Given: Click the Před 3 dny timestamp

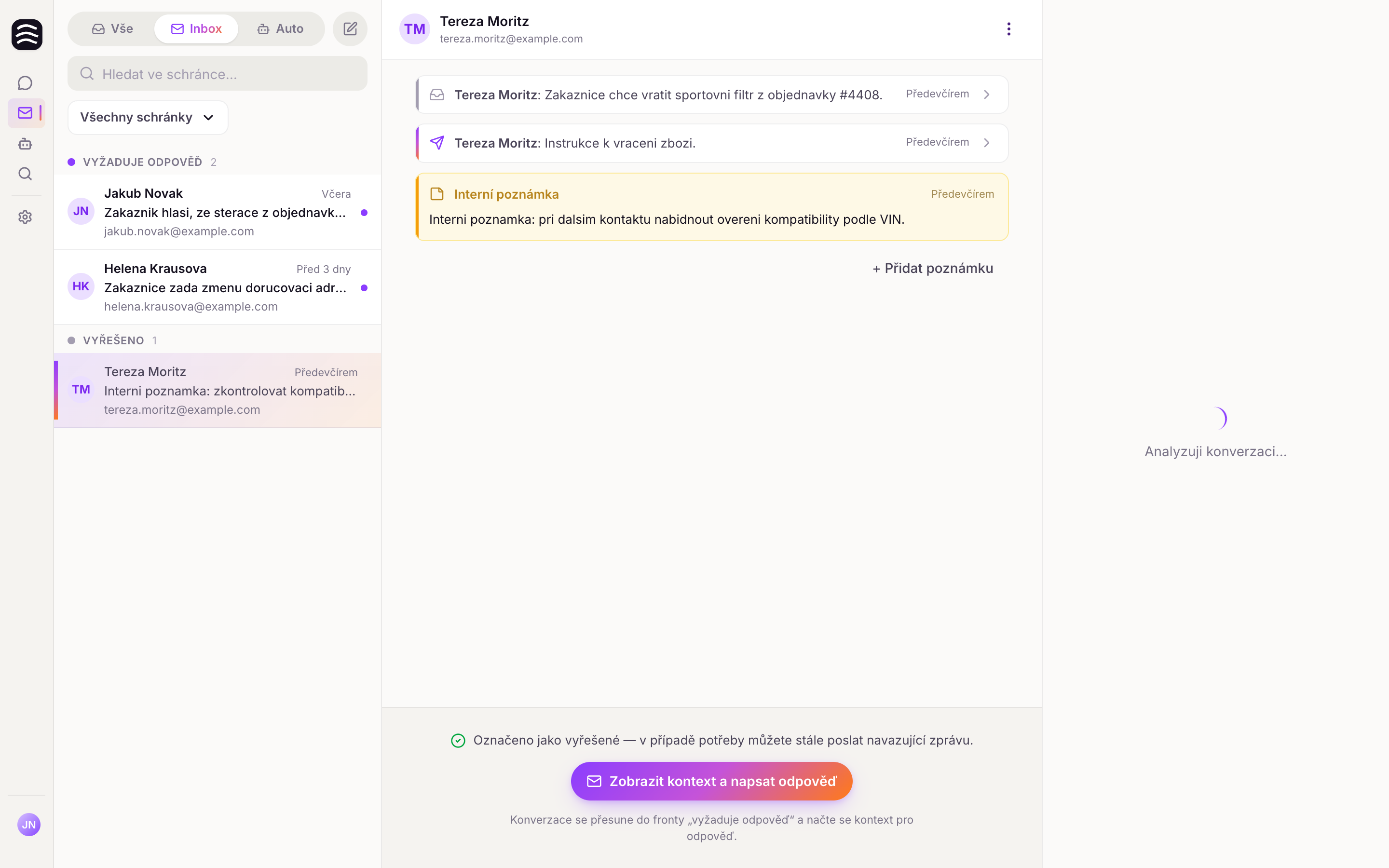Looking at the screenshot, I should click(323, 269).
